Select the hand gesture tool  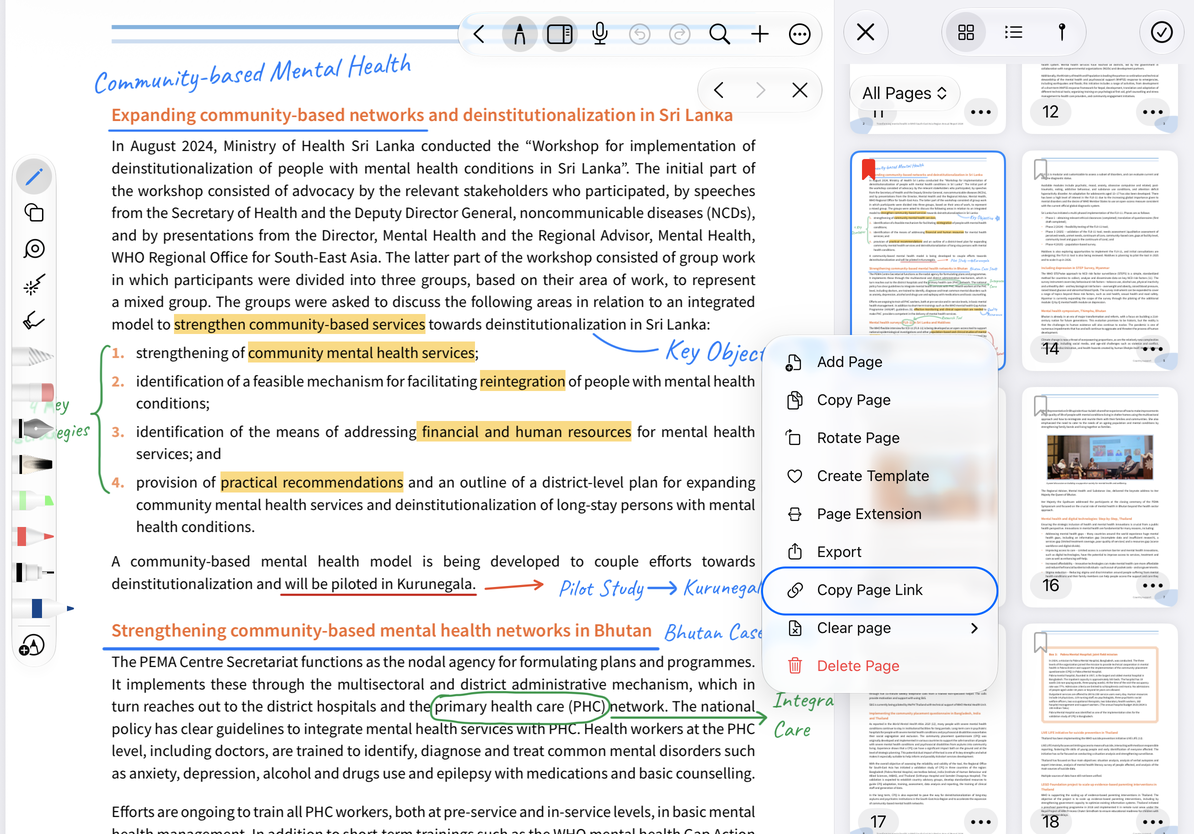[x=34, y=321]
